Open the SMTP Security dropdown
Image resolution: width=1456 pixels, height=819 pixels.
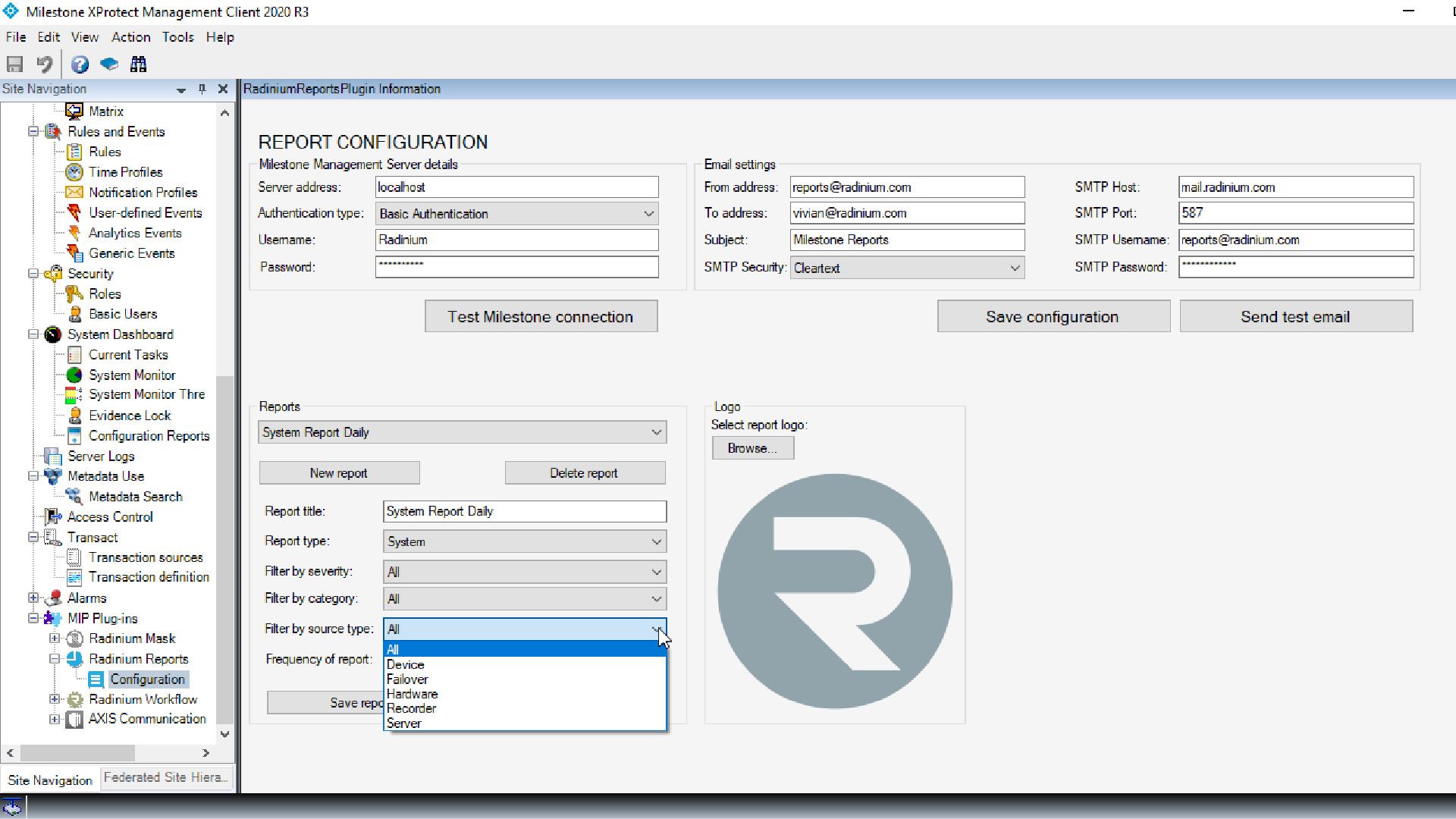907,268
